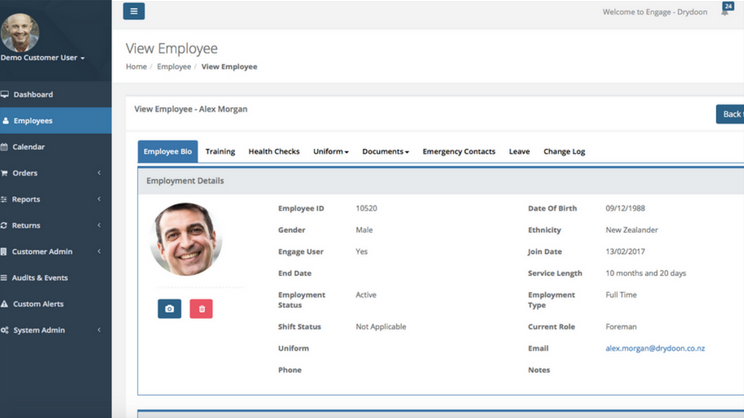The width and height of the screenshot is (744, 418).
Task: Click the Employee breadcrumb link
Action: click(174, 67)
